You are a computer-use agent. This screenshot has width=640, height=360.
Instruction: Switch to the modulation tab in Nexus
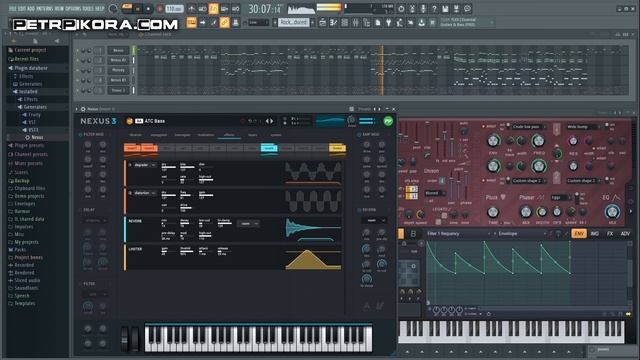click(206, 135)
